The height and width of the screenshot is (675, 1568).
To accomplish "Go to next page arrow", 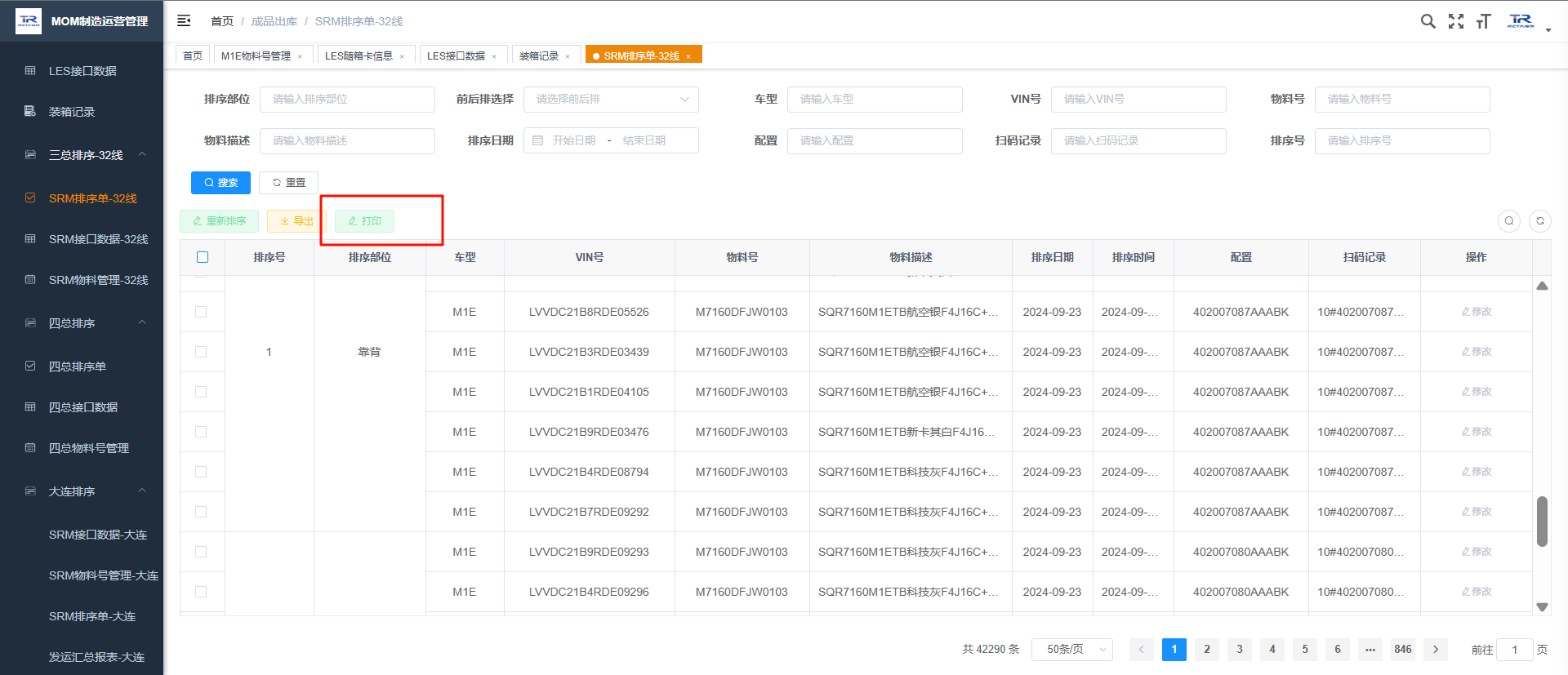I will [1436, 650].
